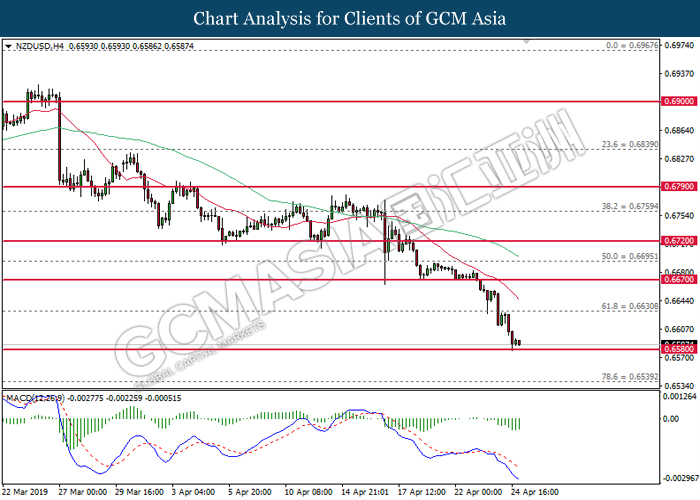Click the 0.67900 red price label
Image resolution: width=700 pixels, height=500 pixels.
click(679, 187)
